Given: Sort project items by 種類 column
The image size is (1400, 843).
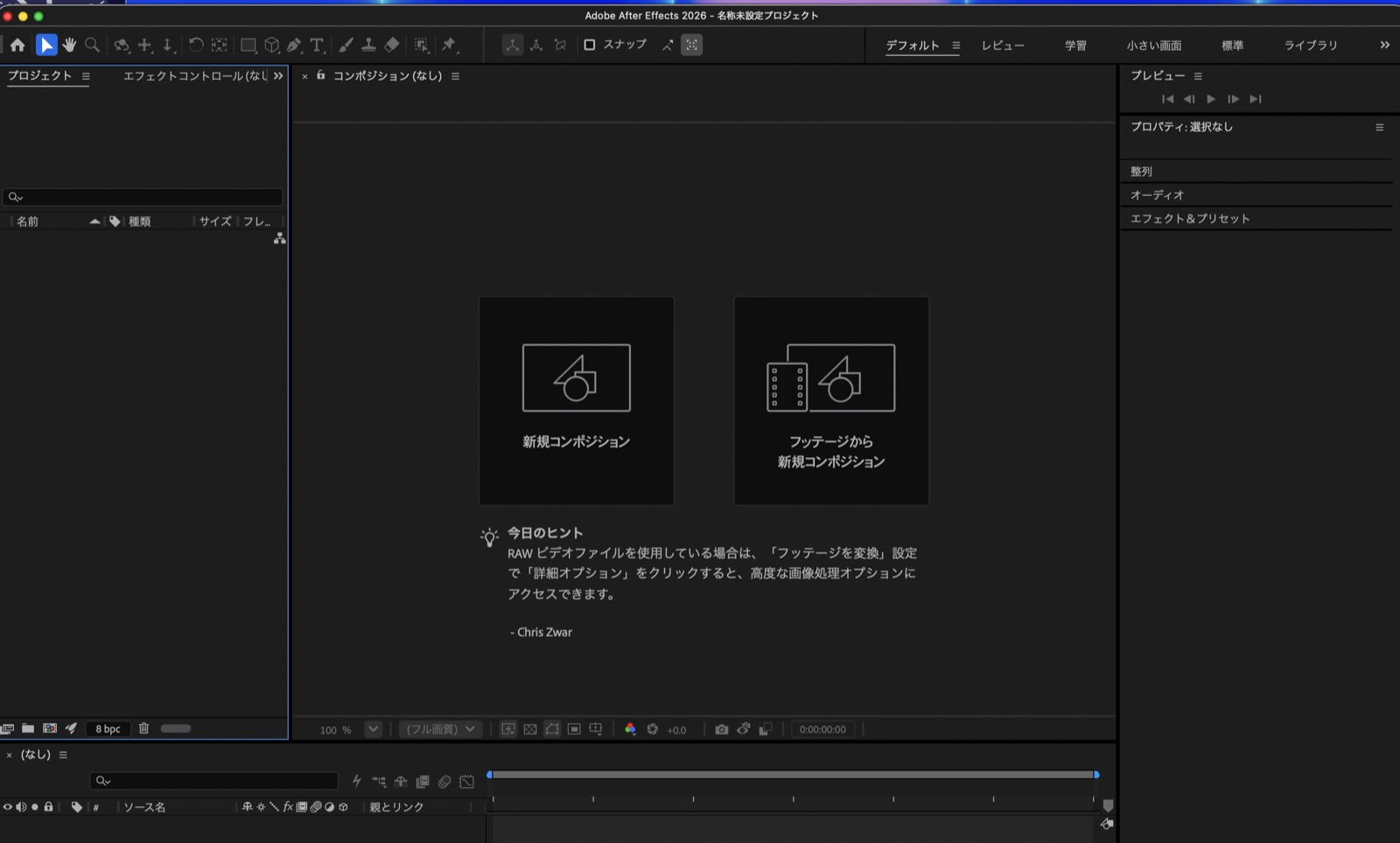Looking at the screenshot, I should [140, 221].
